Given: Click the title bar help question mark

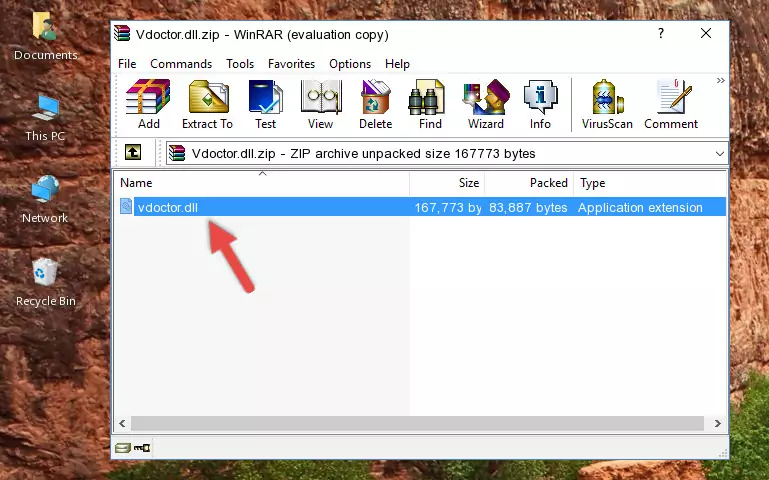Looking at the screenshot, I should pyautogui.click(x=661, y=33).
